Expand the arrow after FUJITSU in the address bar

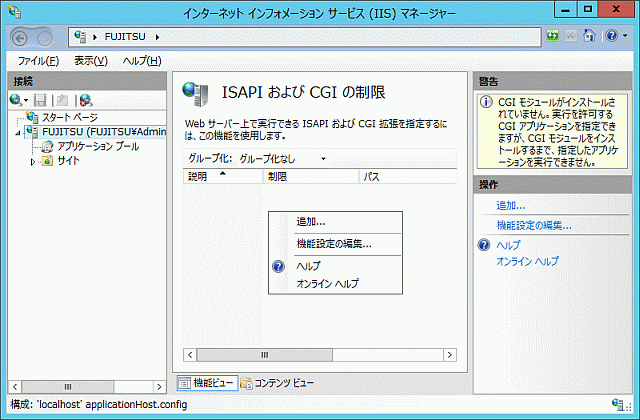click(x=157, y=37)
